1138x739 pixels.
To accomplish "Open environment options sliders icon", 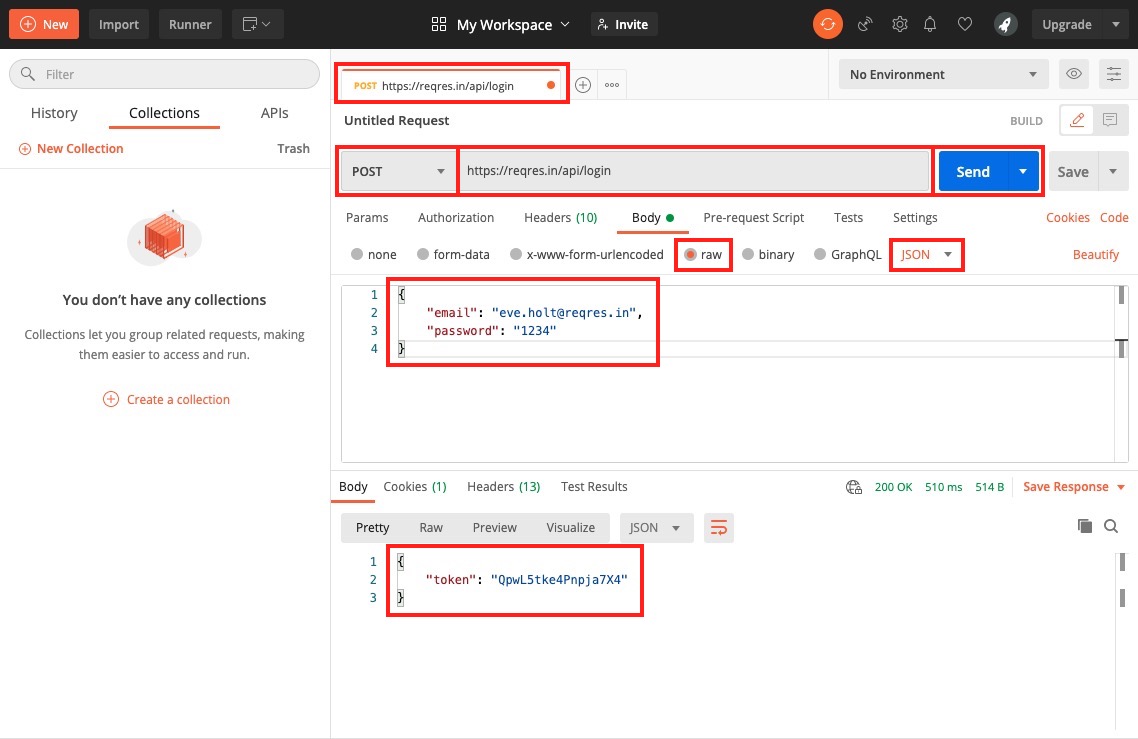I will (x=1114, y=74).
